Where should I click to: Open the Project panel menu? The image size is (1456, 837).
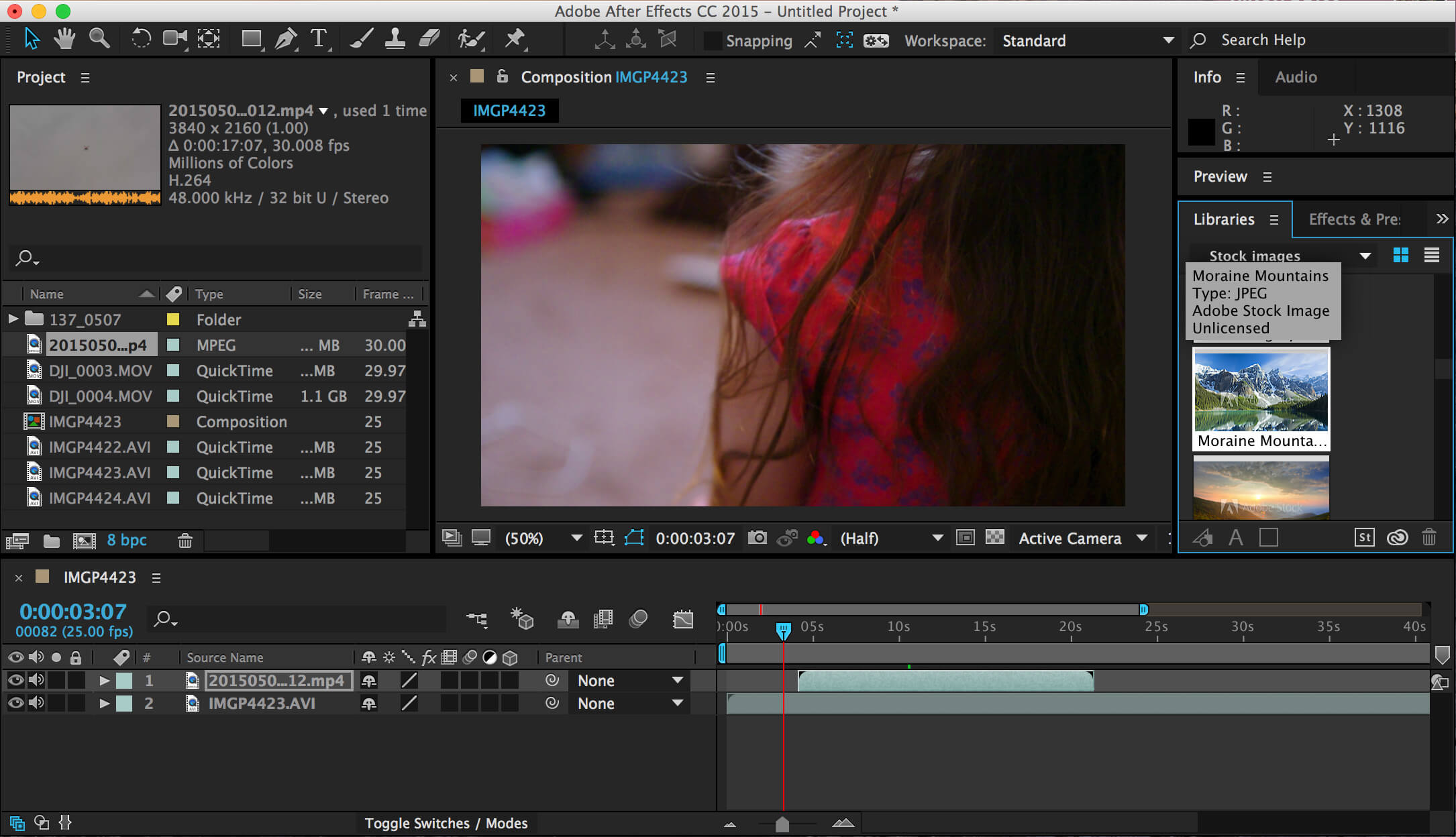tap(85, 78)
